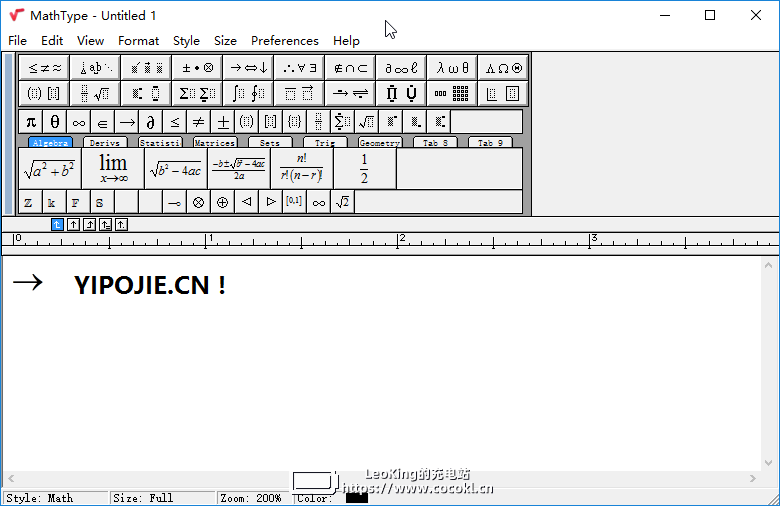Open the uppercase Greek palette (ΛΩ)

tap(503, 68)
